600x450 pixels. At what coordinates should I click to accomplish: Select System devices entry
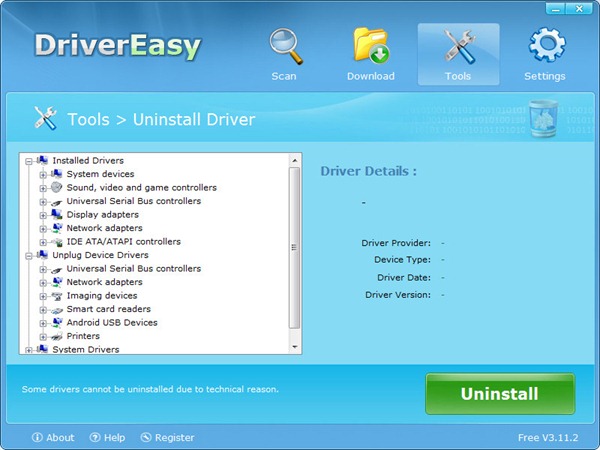coord(100,174)
